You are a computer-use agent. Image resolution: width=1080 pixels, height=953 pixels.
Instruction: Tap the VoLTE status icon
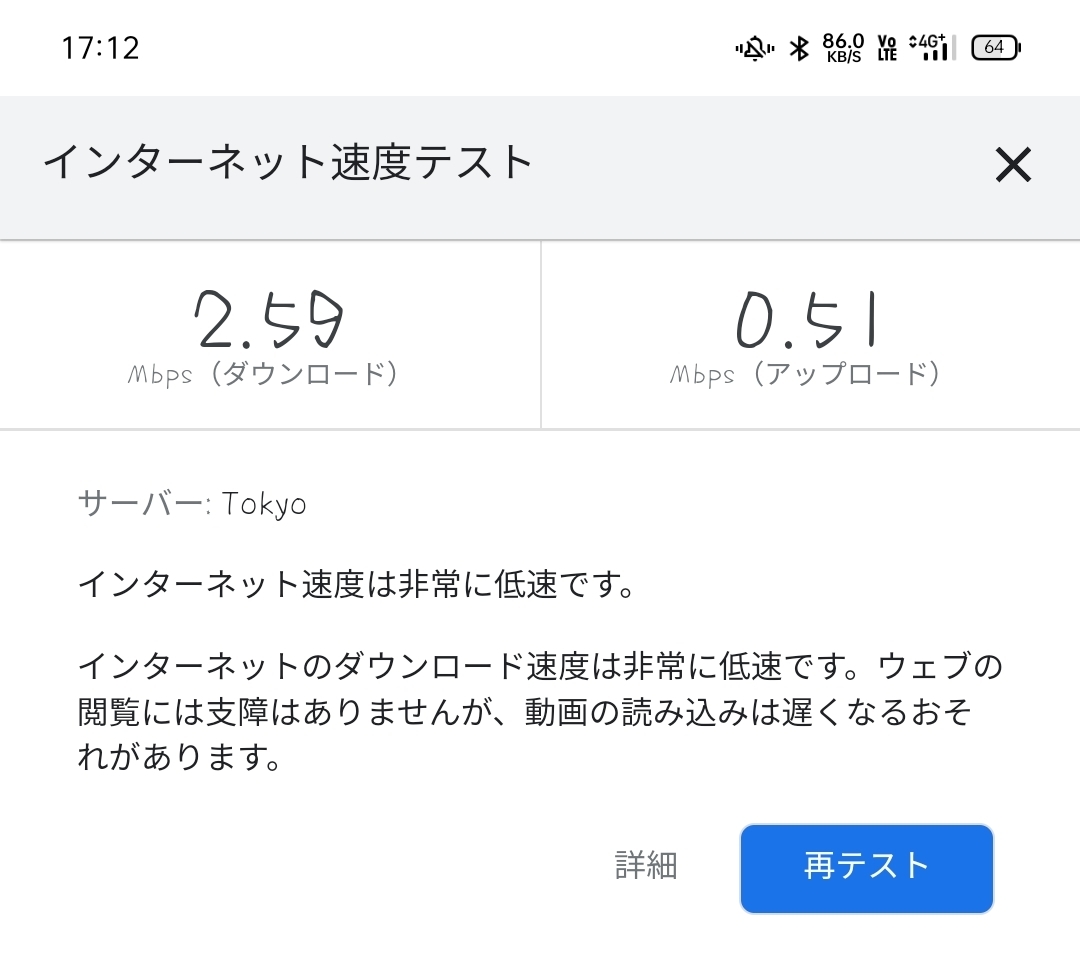click(x=887, y=48)
